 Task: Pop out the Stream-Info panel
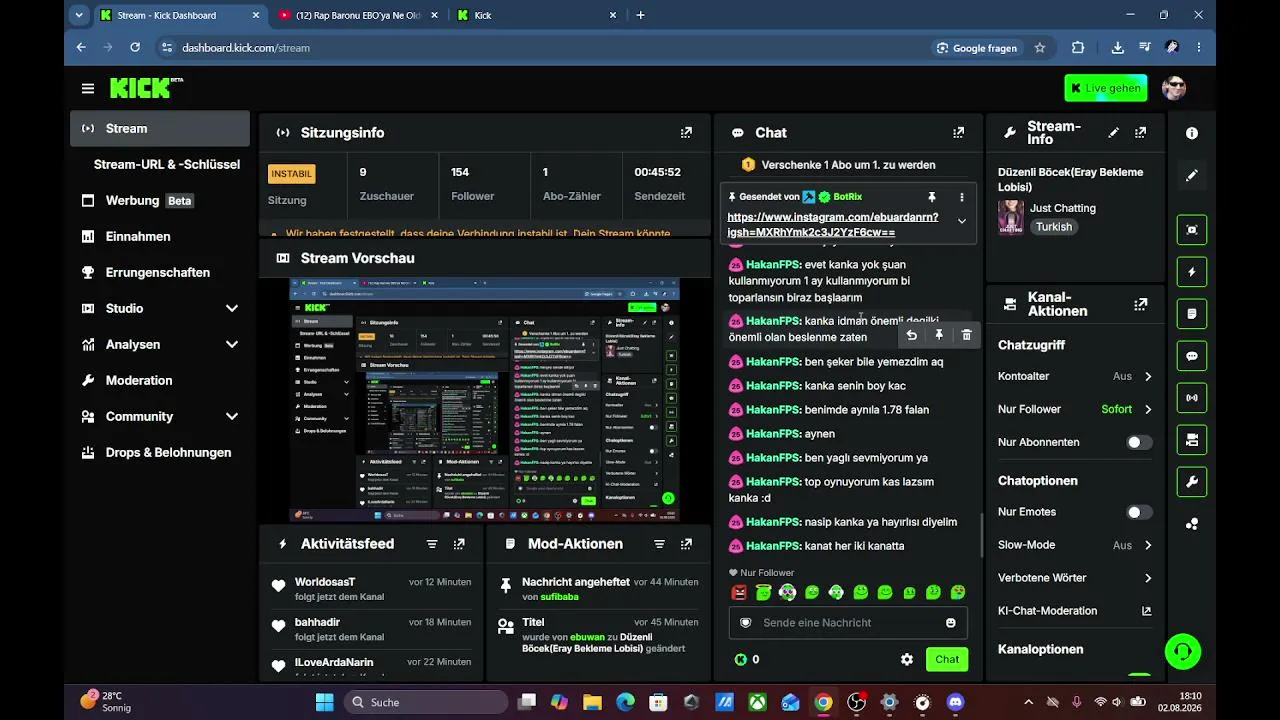[1141, 132]
